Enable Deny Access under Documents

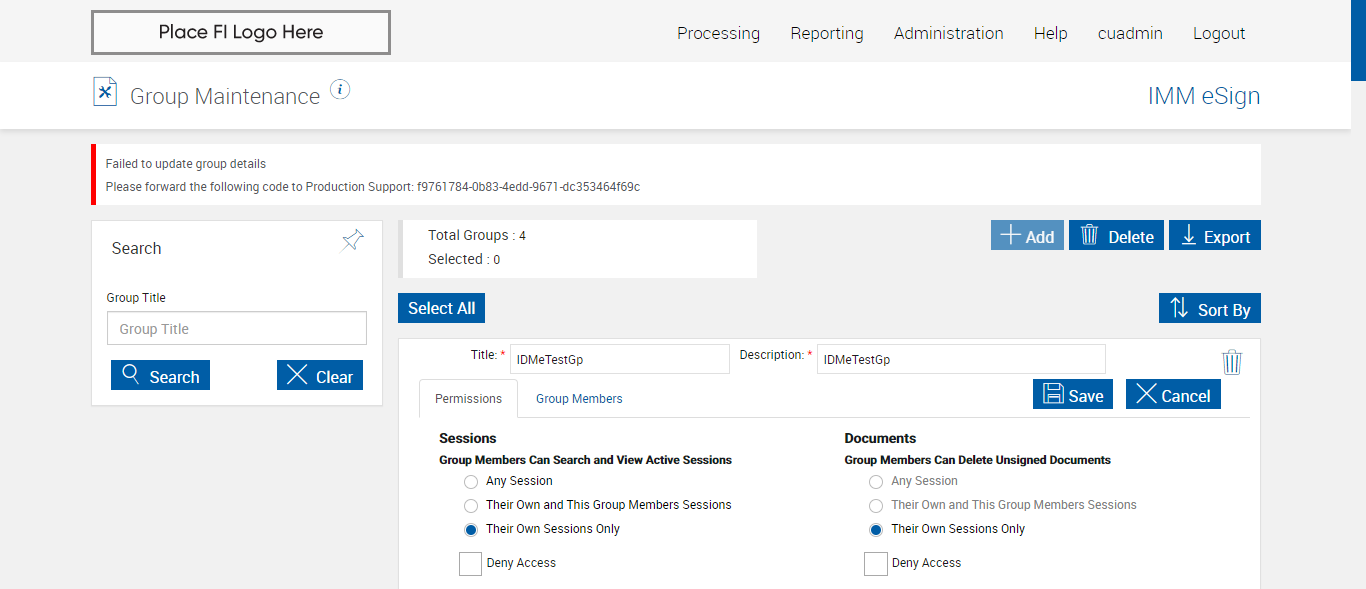876,564
